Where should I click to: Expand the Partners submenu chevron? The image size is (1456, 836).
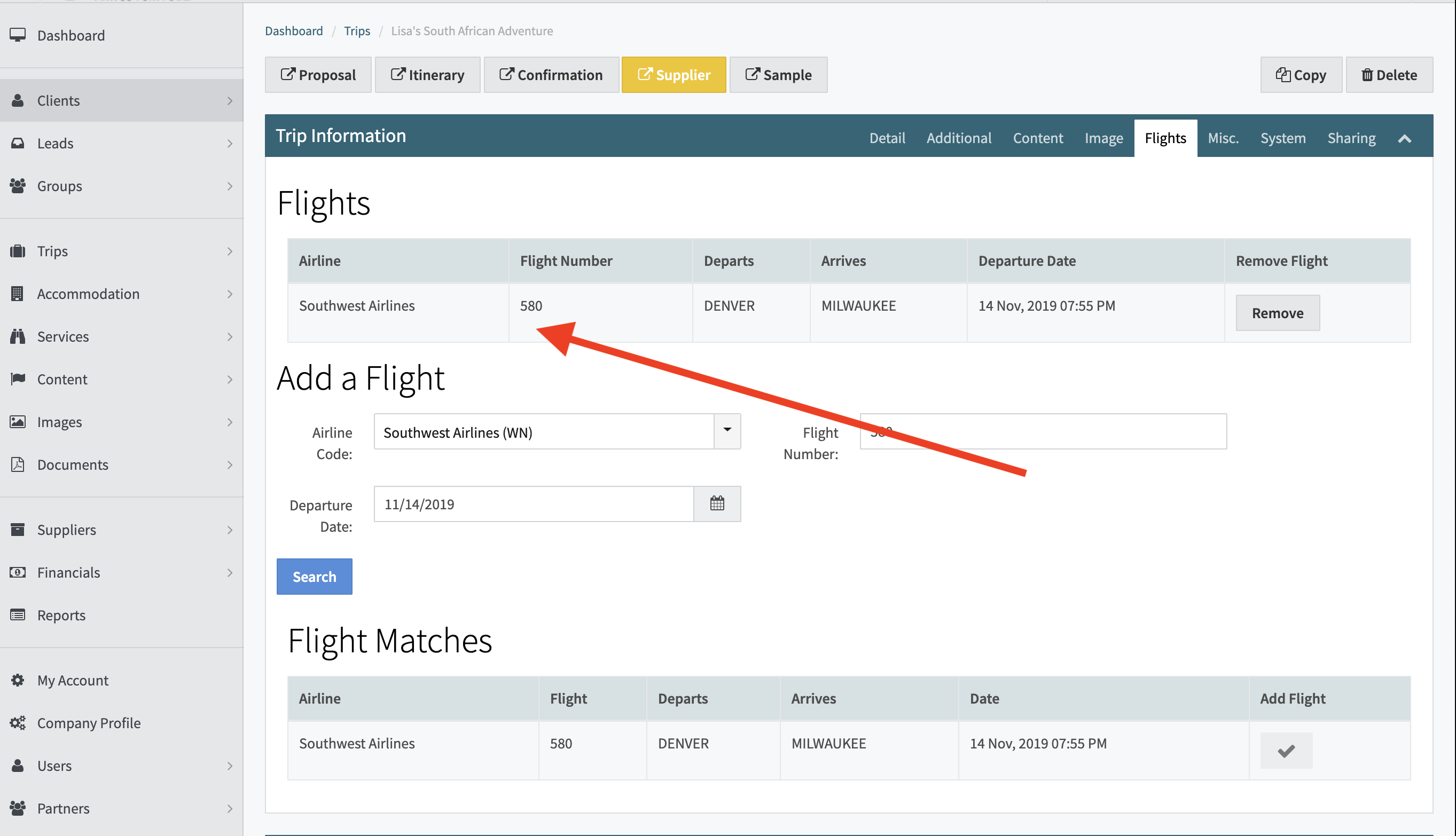pyautogui.click(x=230, y=809)
